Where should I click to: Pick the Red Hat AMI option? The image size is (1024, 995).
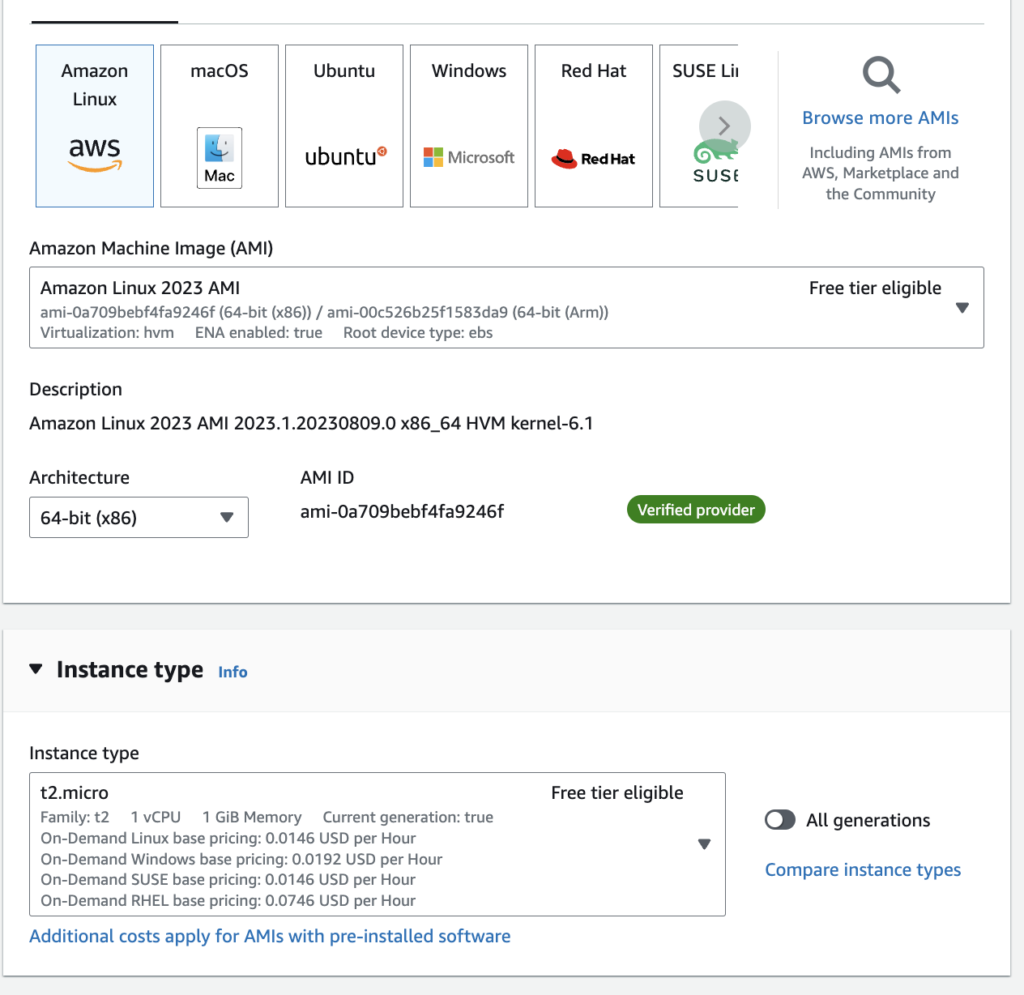tap(593, 125)
